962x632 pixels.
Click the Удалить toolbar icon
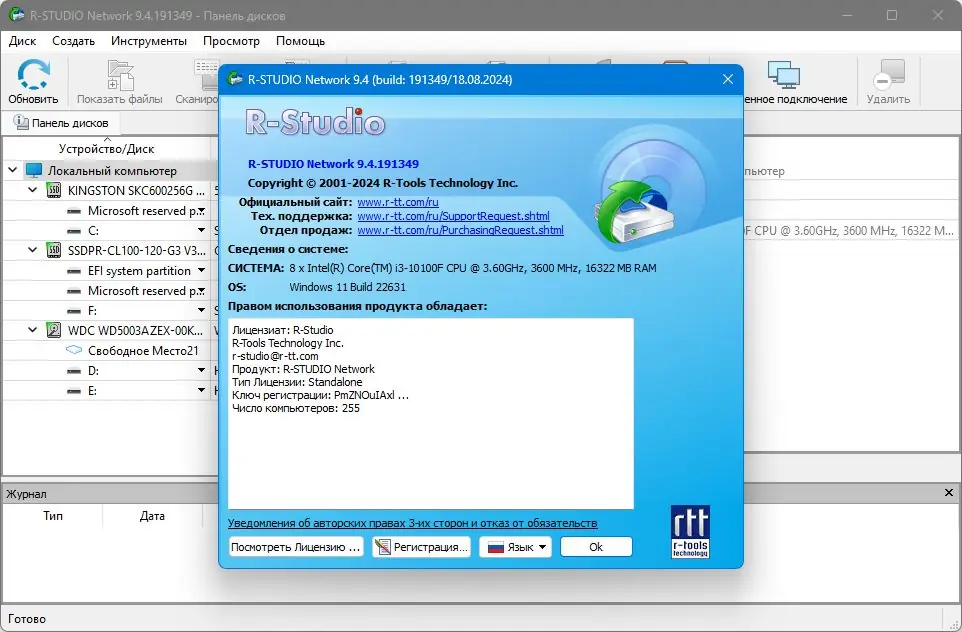[x=888, y=74]
